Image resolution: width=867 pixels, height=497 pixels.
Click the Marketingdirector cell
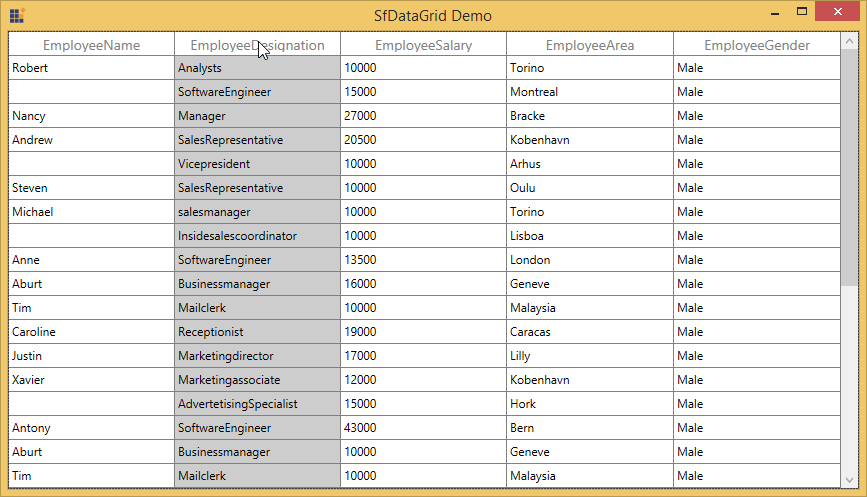pyautogui.click(x=257, y=356)
